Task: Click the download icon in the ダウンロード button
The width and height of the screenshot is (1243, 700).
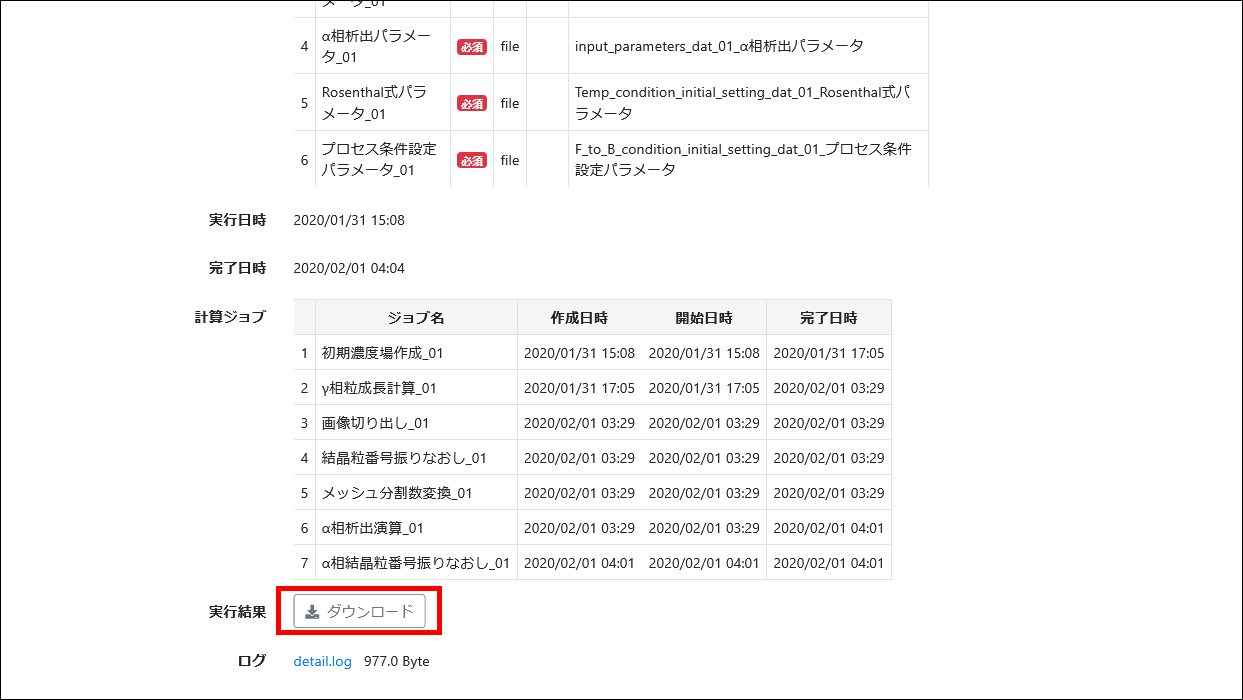Action: 312,612
